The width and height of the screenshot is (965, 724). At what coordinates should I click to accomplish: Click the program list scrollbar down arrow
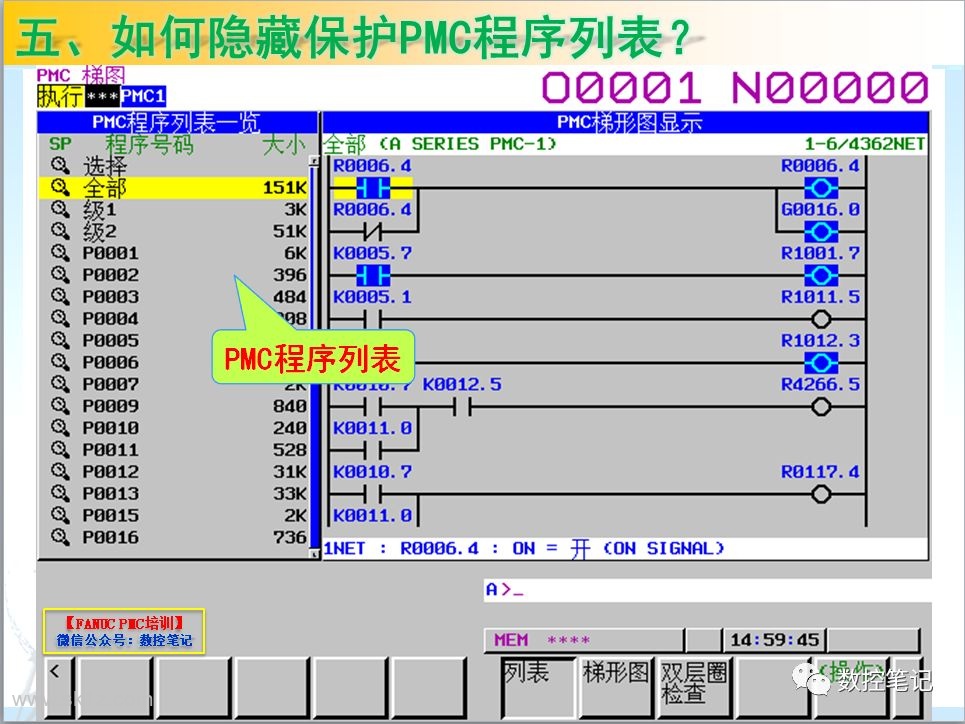click(314, 553)
